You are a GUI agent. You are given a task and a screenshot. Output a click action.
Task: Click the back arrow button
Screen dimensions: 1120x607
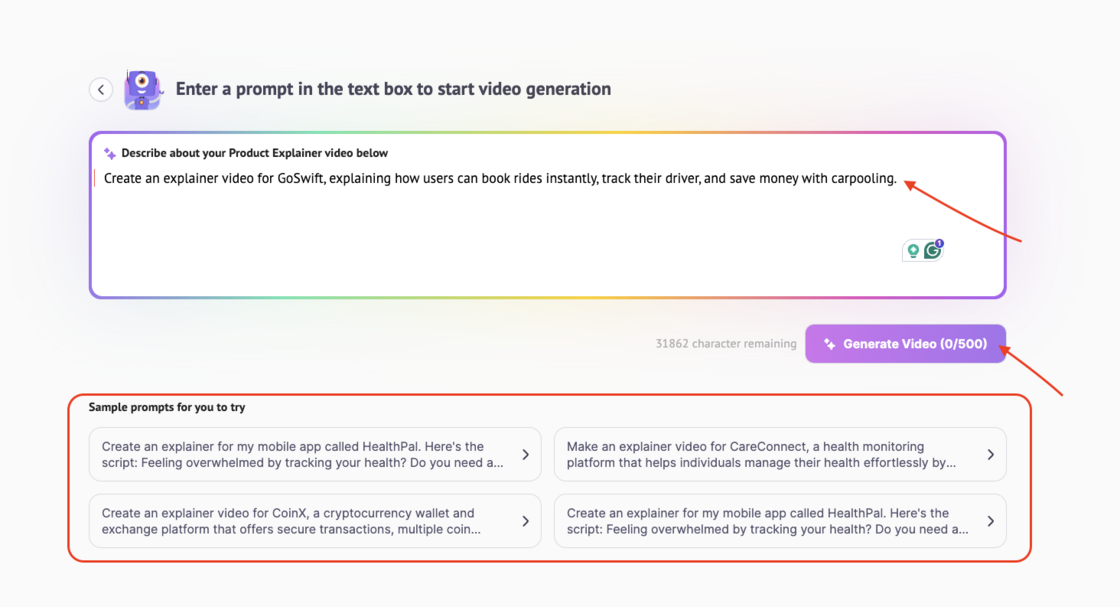tap(101, 89)
